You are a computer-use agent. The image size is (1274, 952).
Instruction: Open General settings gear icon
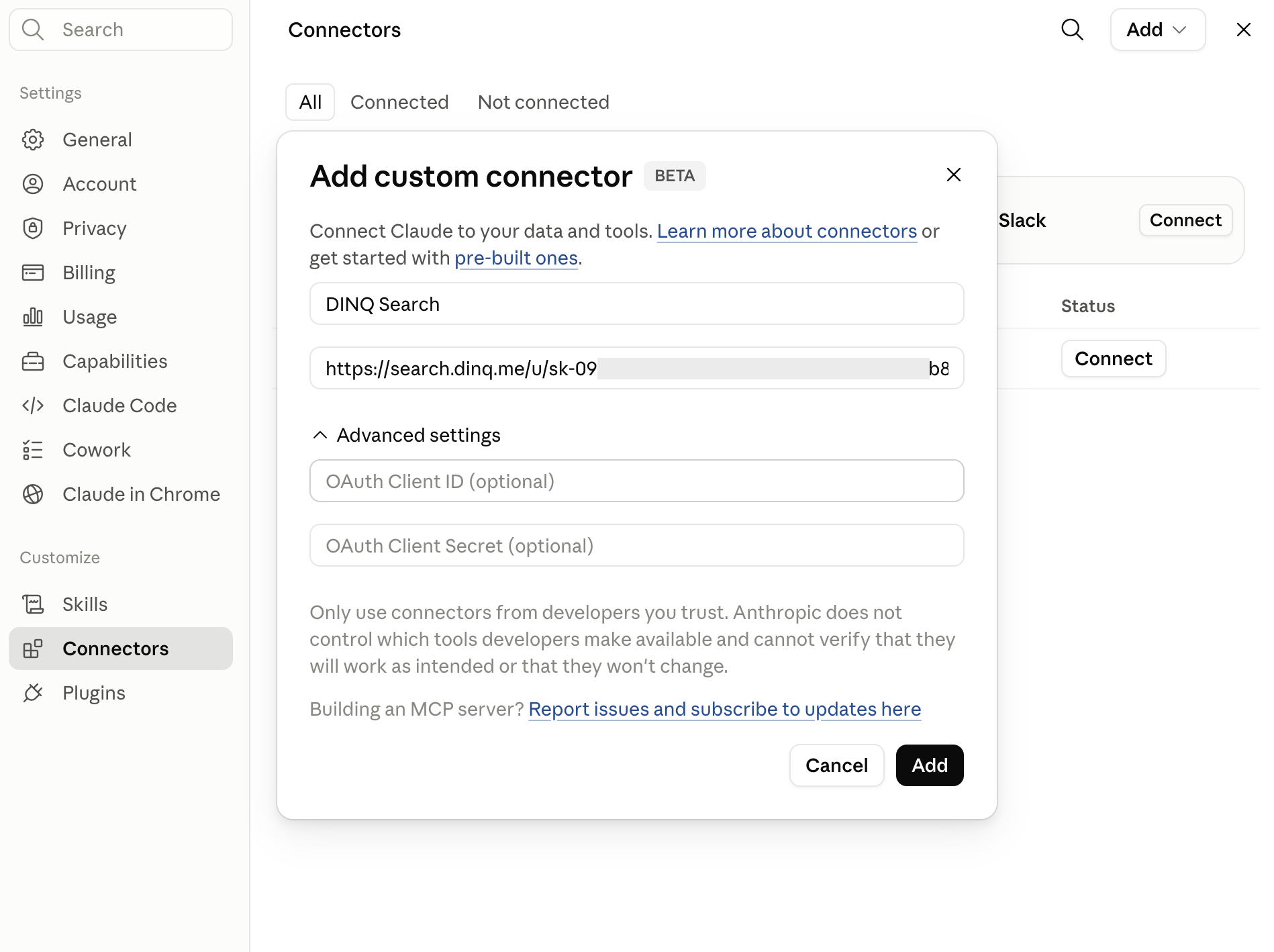pos(33,140)
